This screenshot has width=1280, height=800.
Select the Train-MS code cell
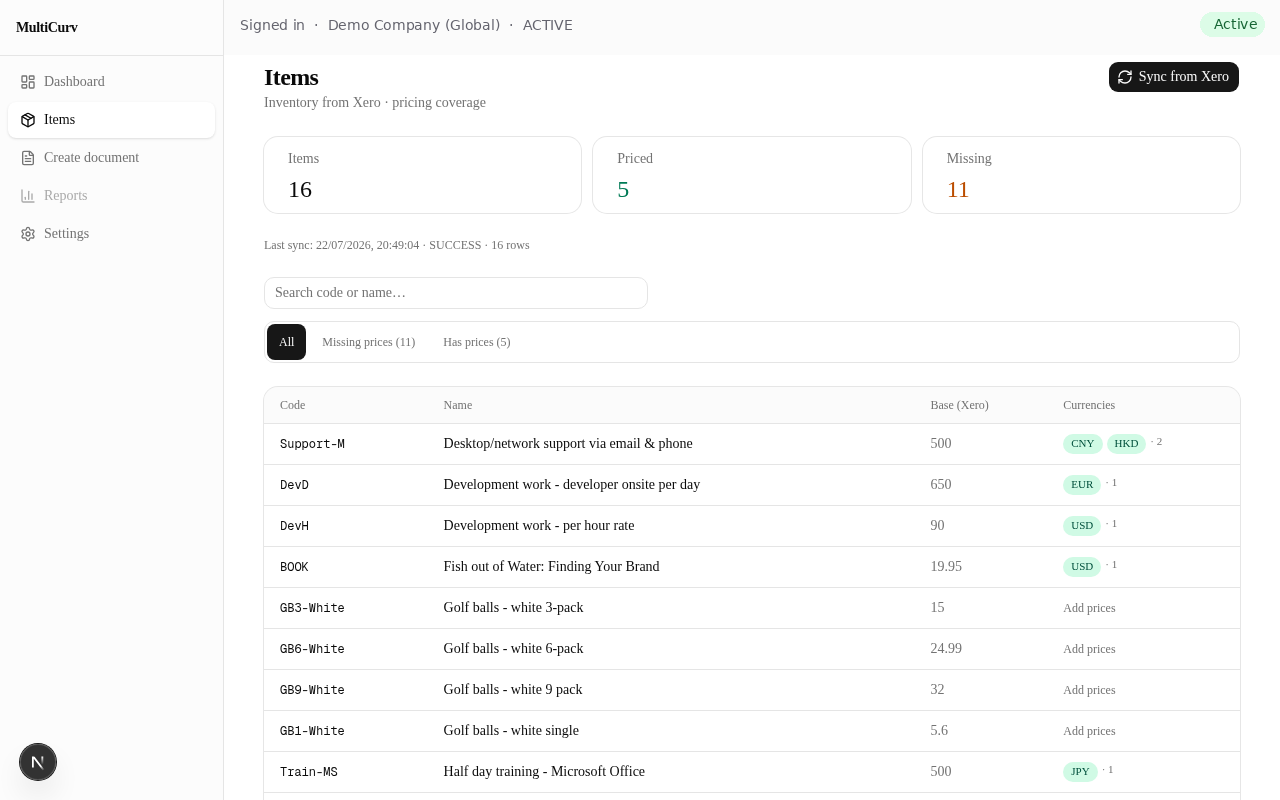pos(309,772)
